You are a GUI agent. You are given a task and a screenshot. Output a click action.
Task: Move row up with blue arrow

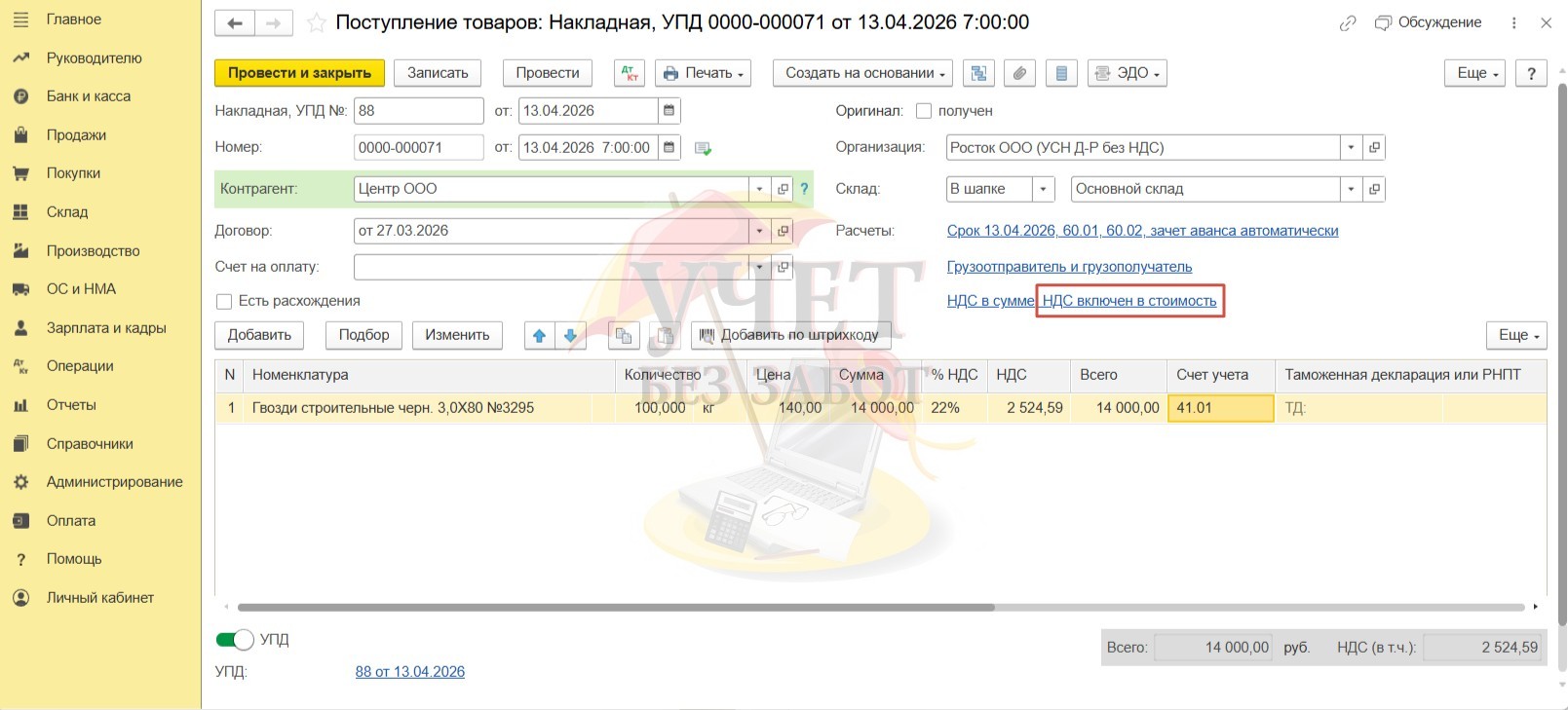(539, 335)
